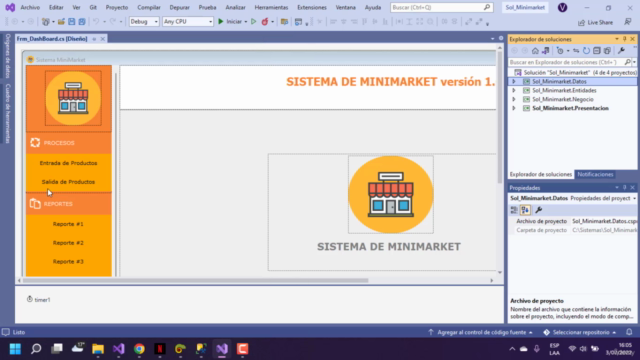Open Cuadro de herramientas side tab
Screen dimensions: 640x360
click(x=7, y=113)
